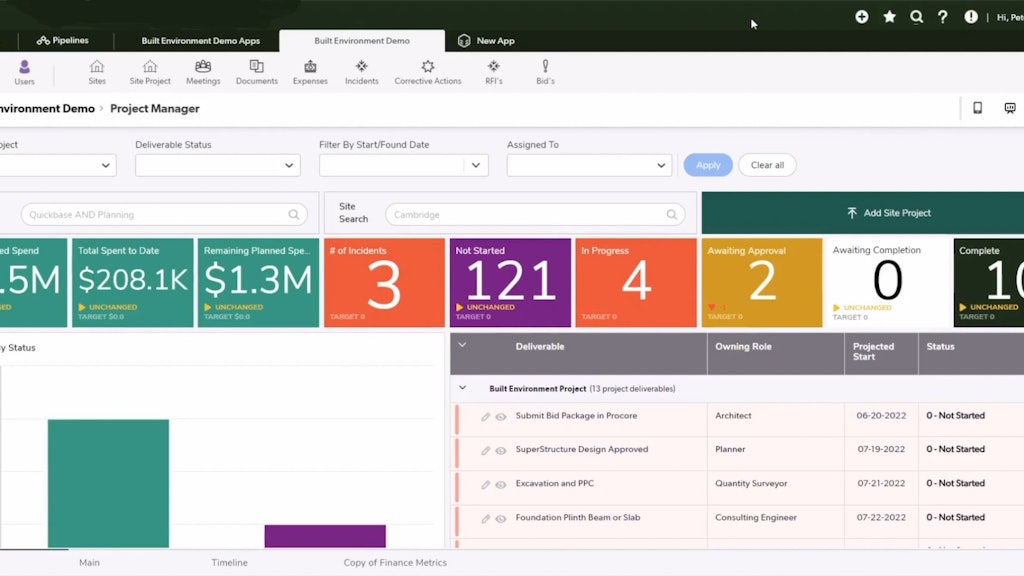Open the search magnifier in the top bar
The width and height of the screenshot is (1024, 576).
click(x=916, y=16)
